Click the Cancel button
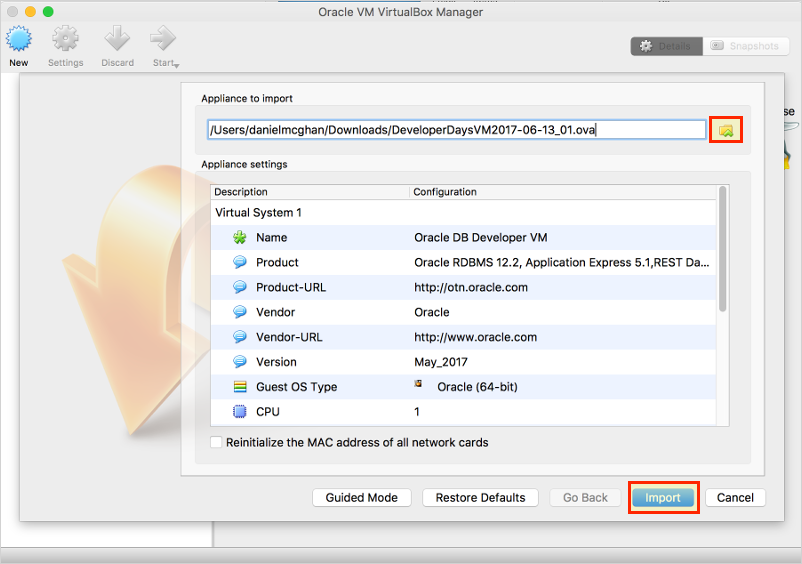Screen dimensions: 802x564 pos(735,497)
